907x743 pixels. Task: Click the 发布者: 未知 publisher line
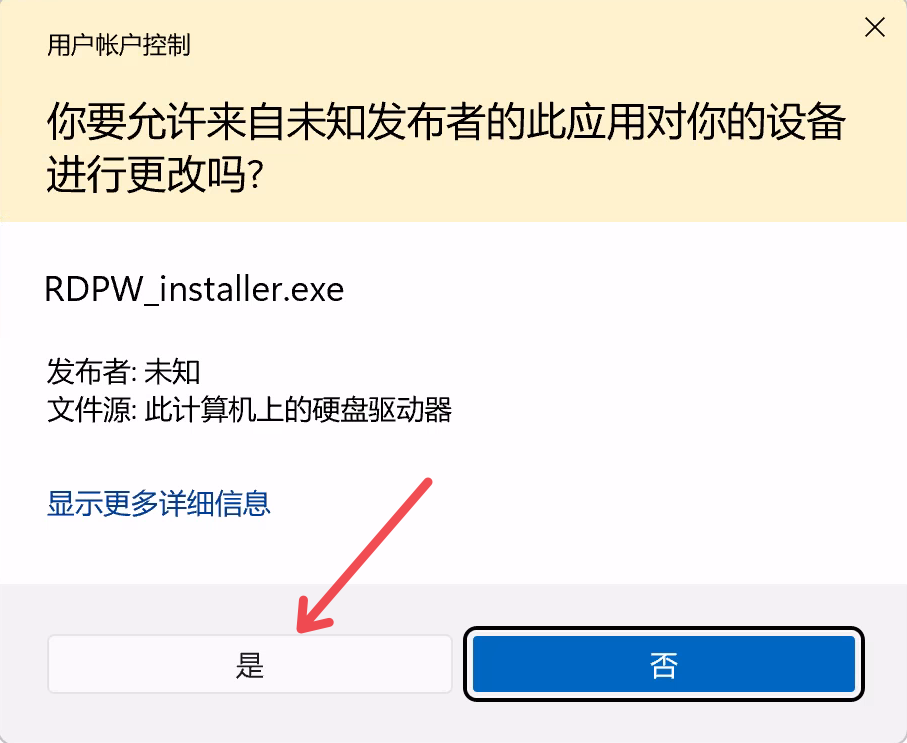click(123, 372)
